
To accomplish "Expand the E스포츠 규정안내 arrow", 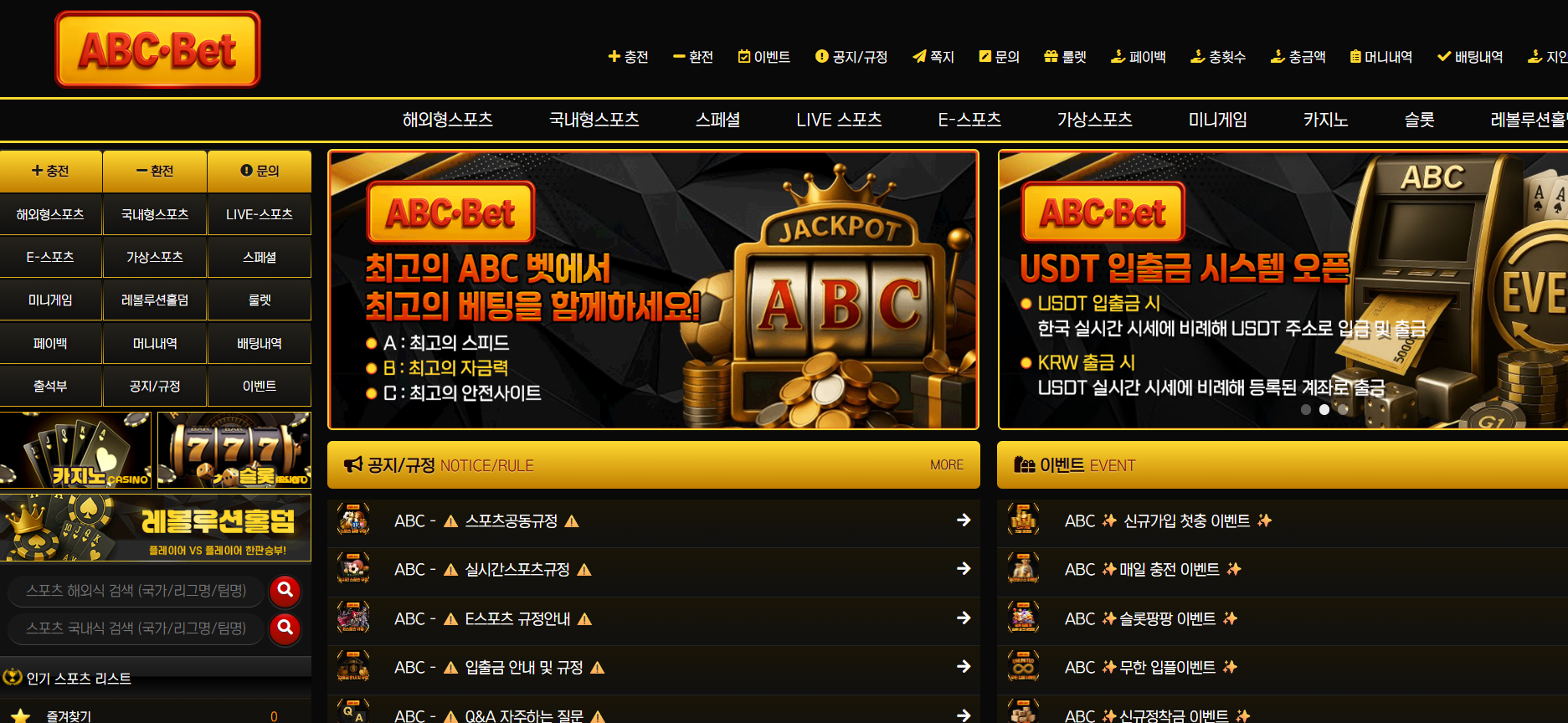I will click(x=964, y=618).
